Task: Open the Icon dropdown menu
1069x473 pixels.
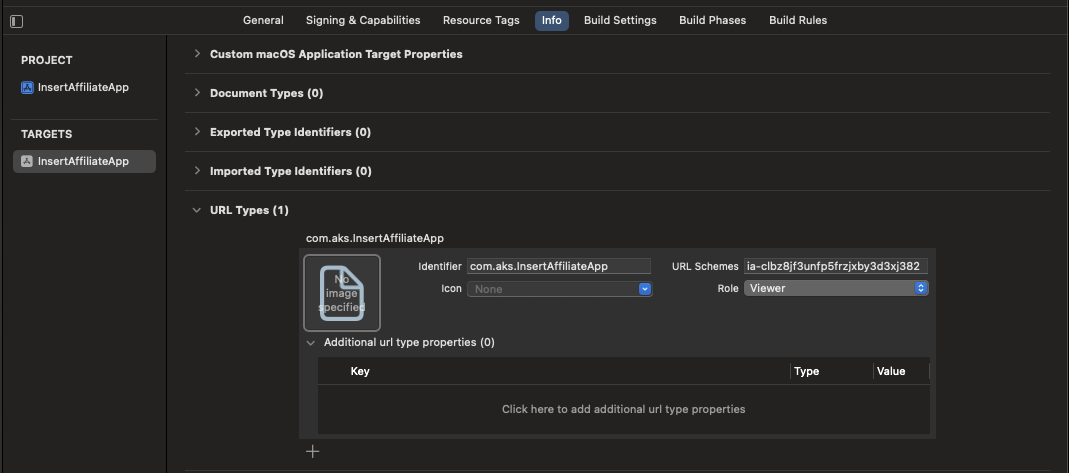Action: click(644, 289)
